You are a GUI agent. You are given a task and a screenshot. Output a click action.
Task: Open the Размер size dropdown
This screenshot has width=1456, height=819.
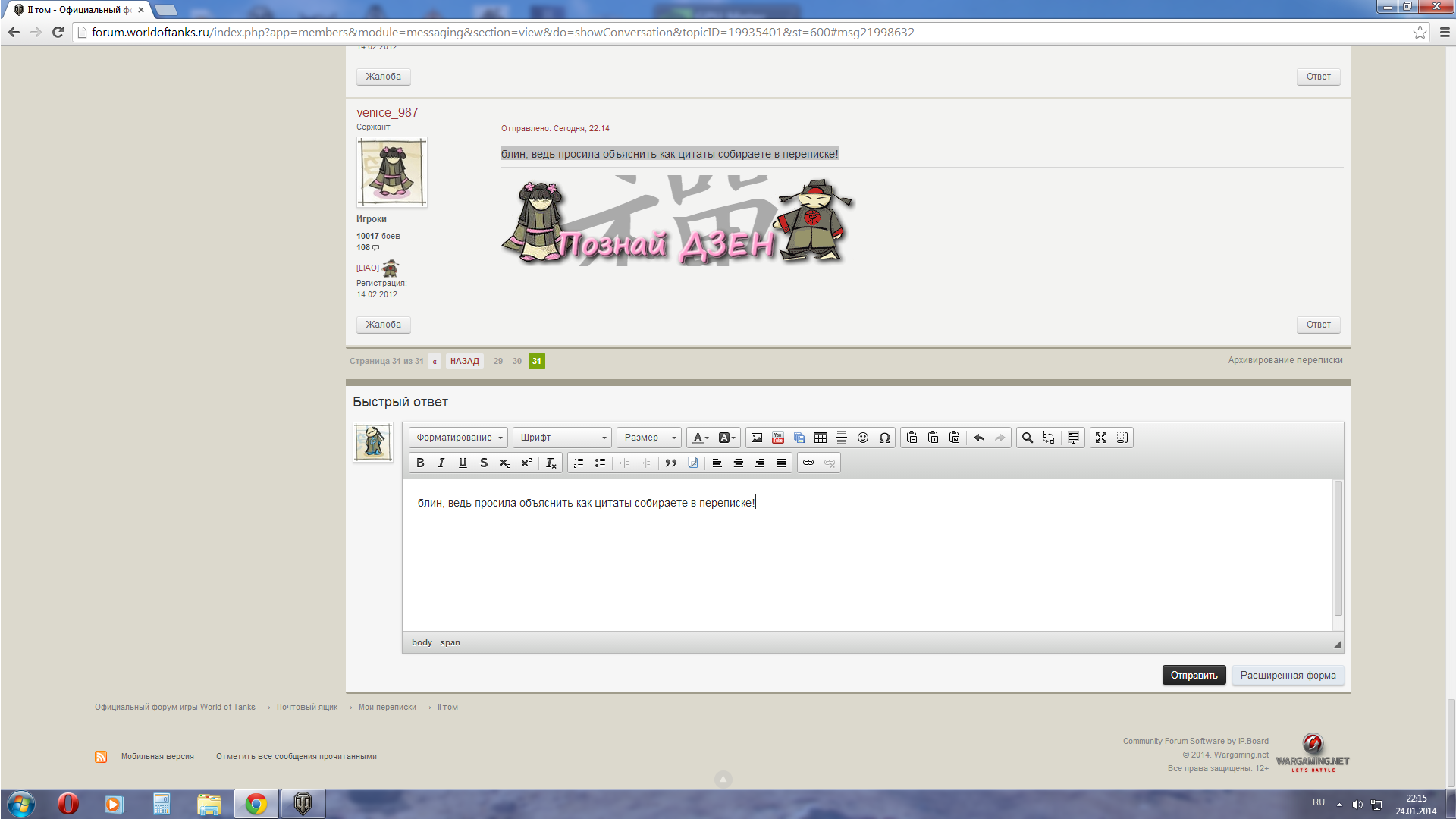coord(649,438)
